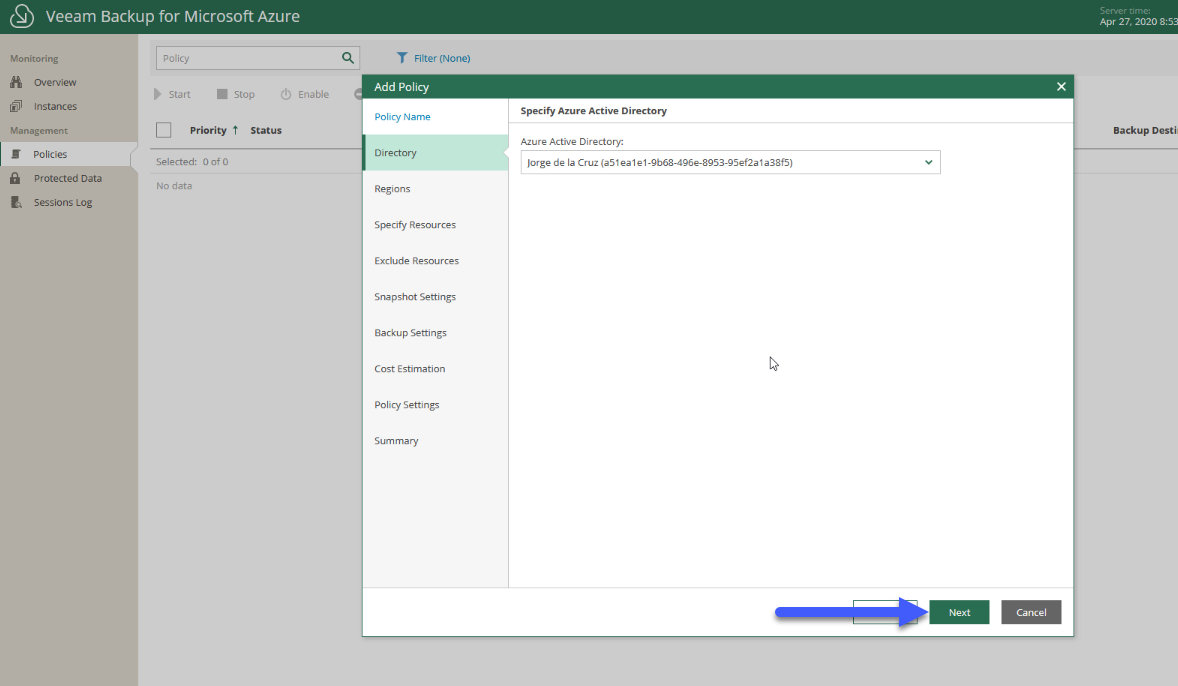Click the Start toolbar button
The image size is (1178, 686).
(x=172, y=94)
